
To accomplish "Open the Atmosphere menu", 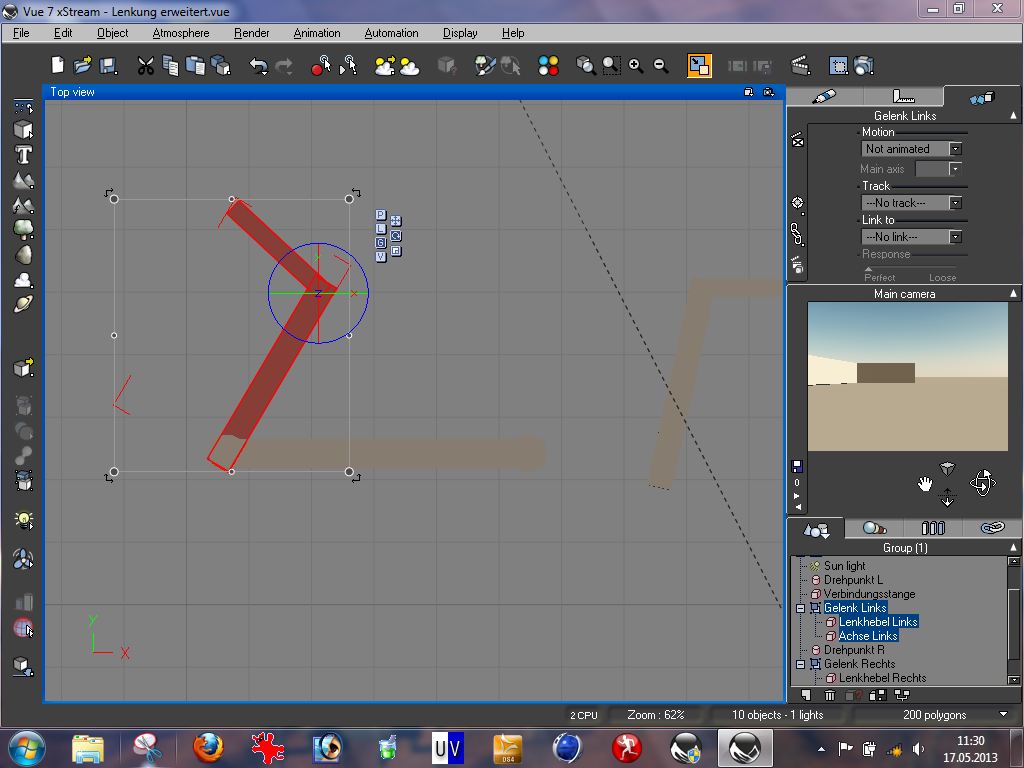I will [181, 33].
